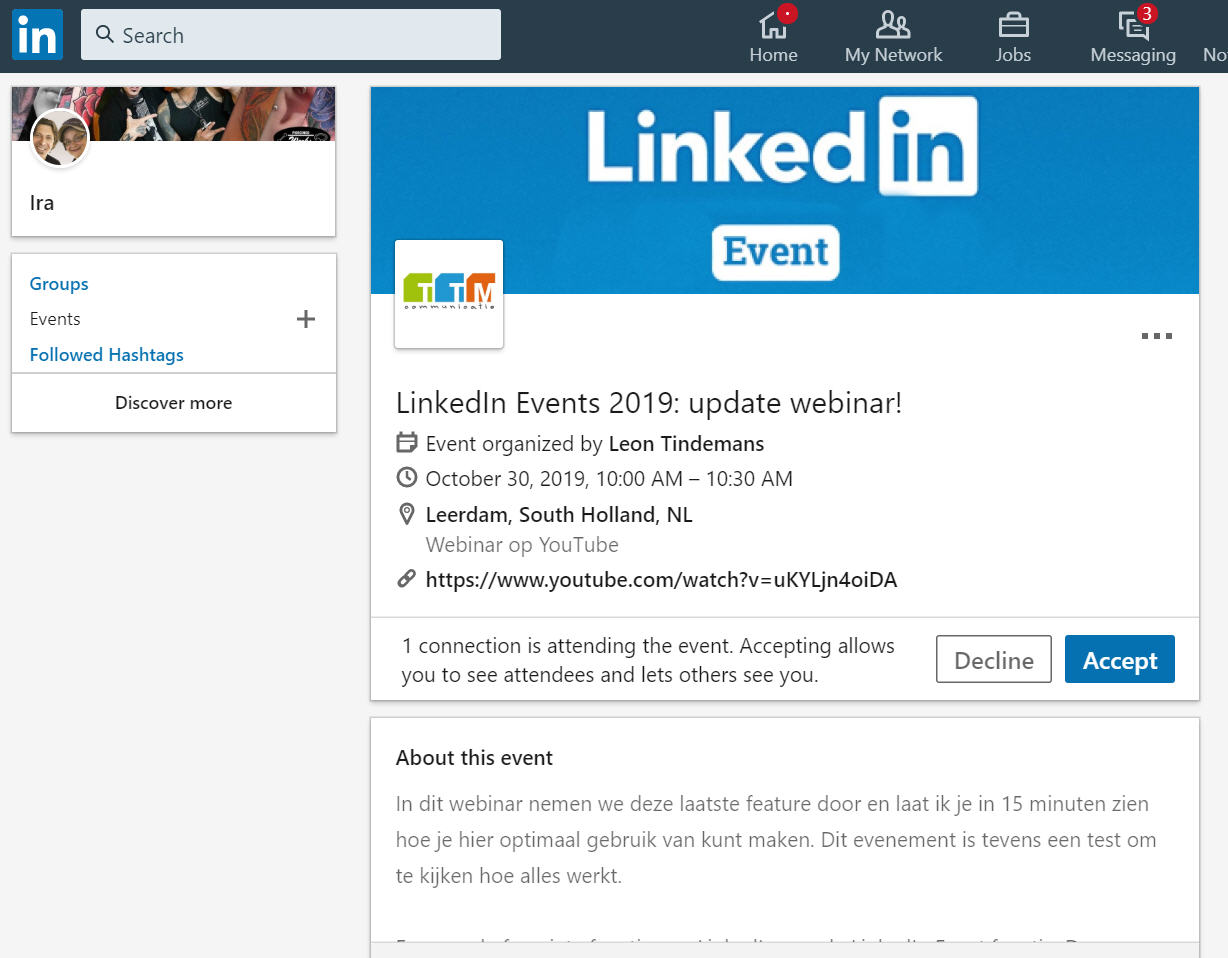Click the TTM communicatie organizer logo
1228x958 pixels.
click(x=449, y=294)
